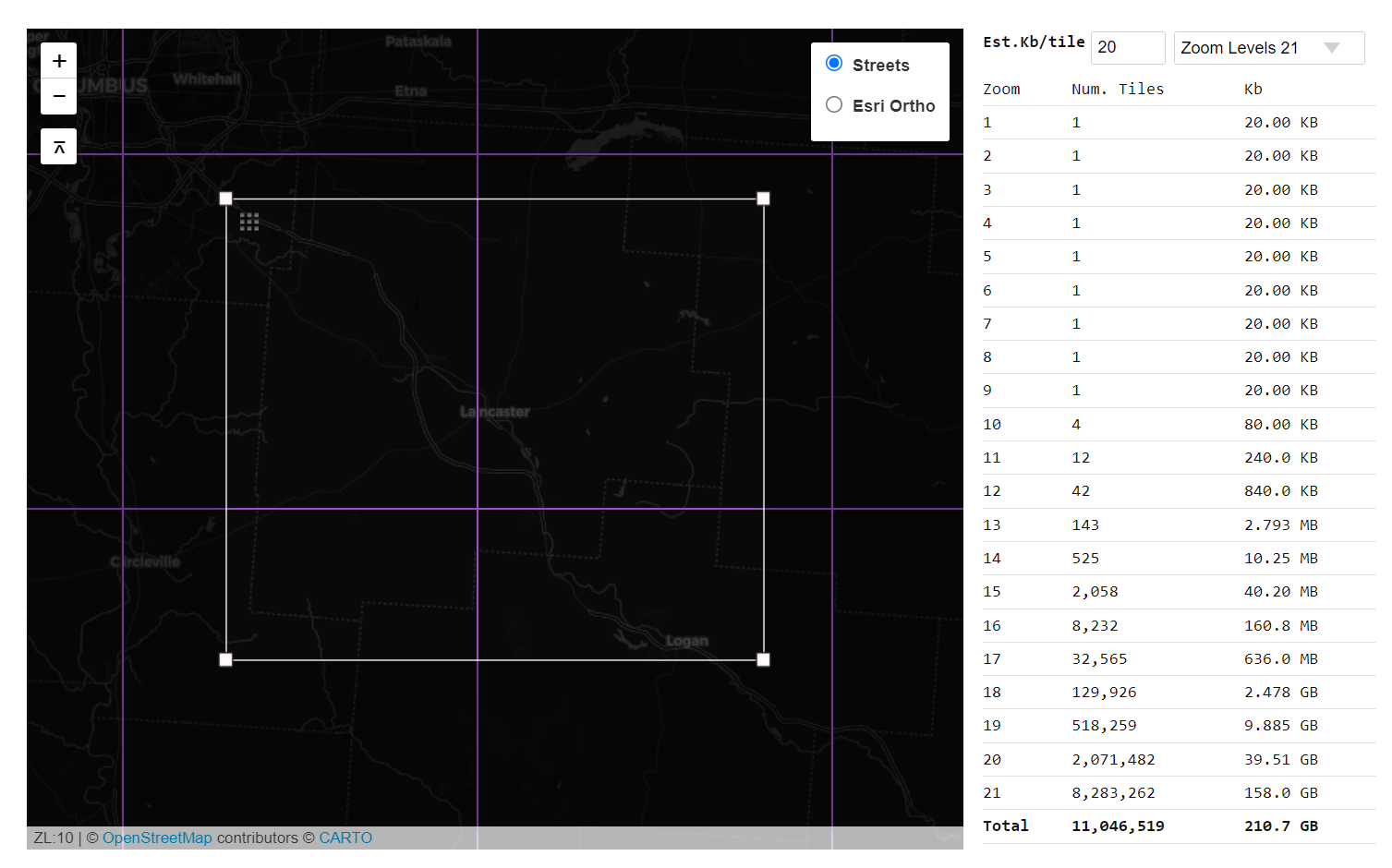This screenshot has width=1392, height=868.
Task: Open the OpenStreetMap attribution link
Action: (x=157, y=838)
